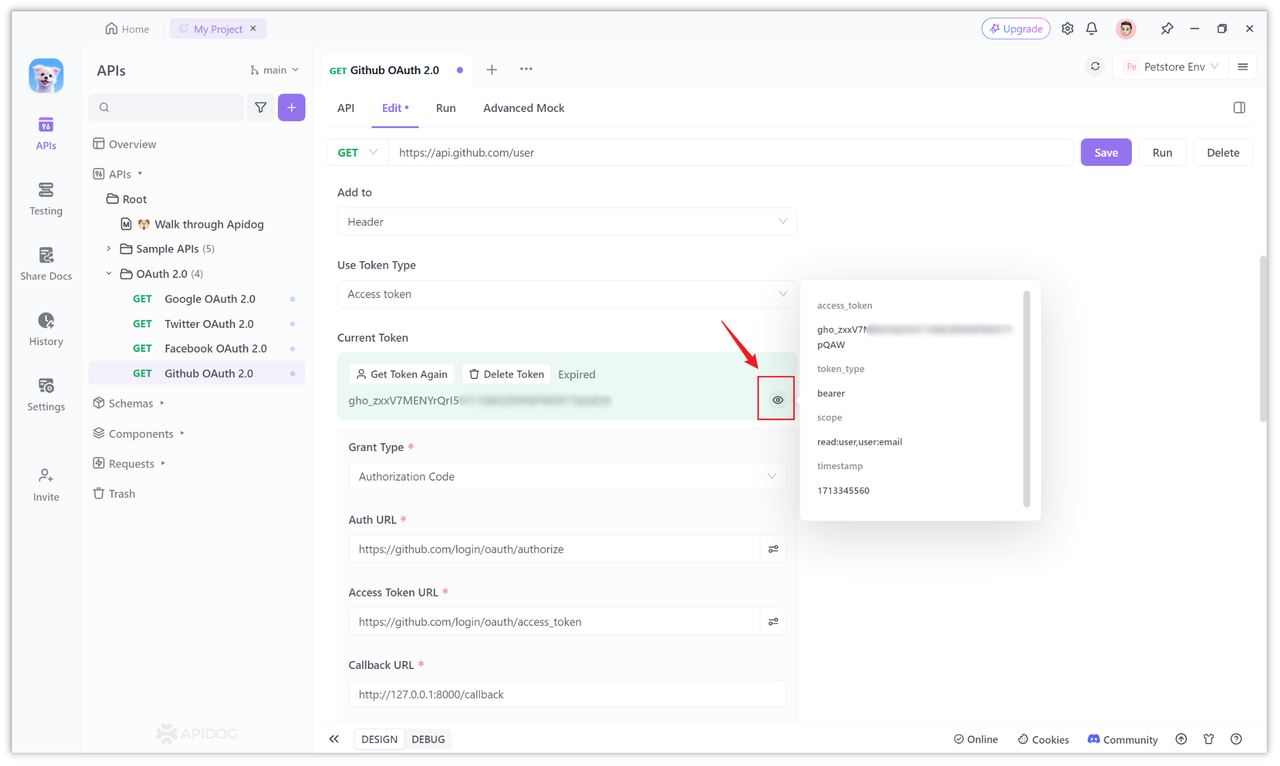The width and height of the screenshot is (1280, 766).
Task: Open Share Docs in the sidebar
Action: coord(46,264)
